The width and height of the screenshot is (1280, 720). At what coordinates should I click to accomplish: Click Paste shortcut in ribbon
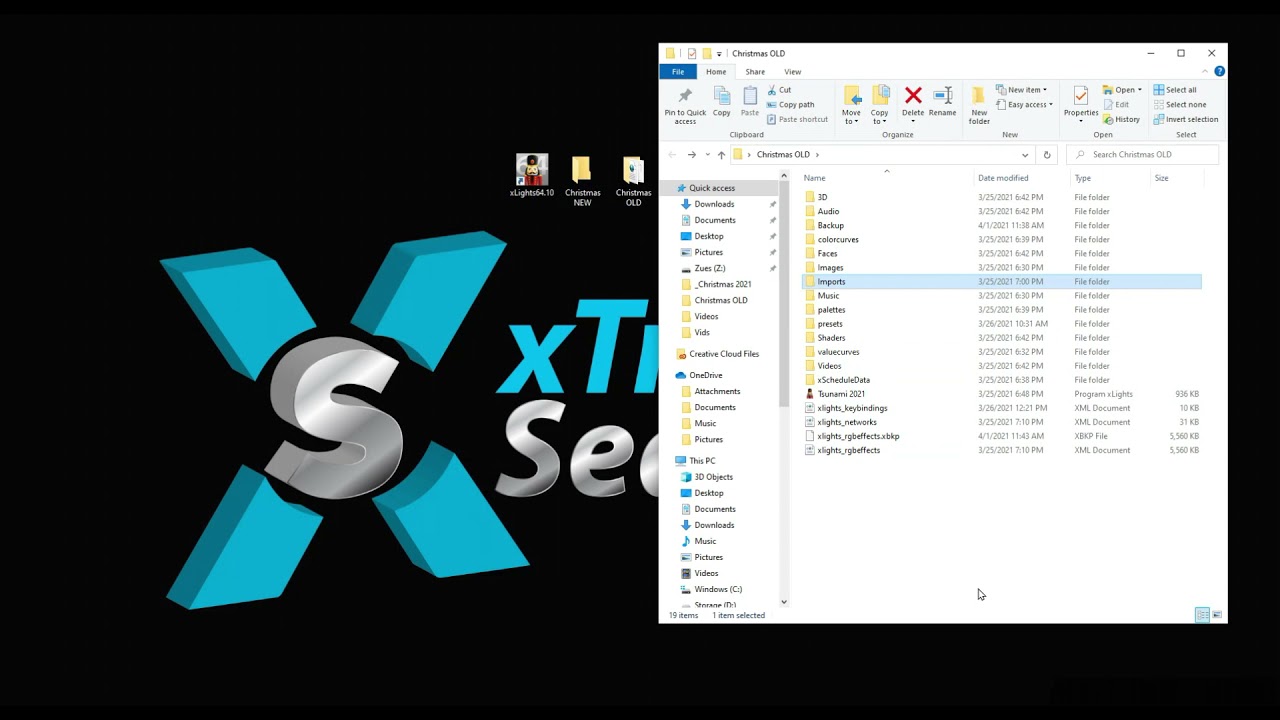(797, 119)
